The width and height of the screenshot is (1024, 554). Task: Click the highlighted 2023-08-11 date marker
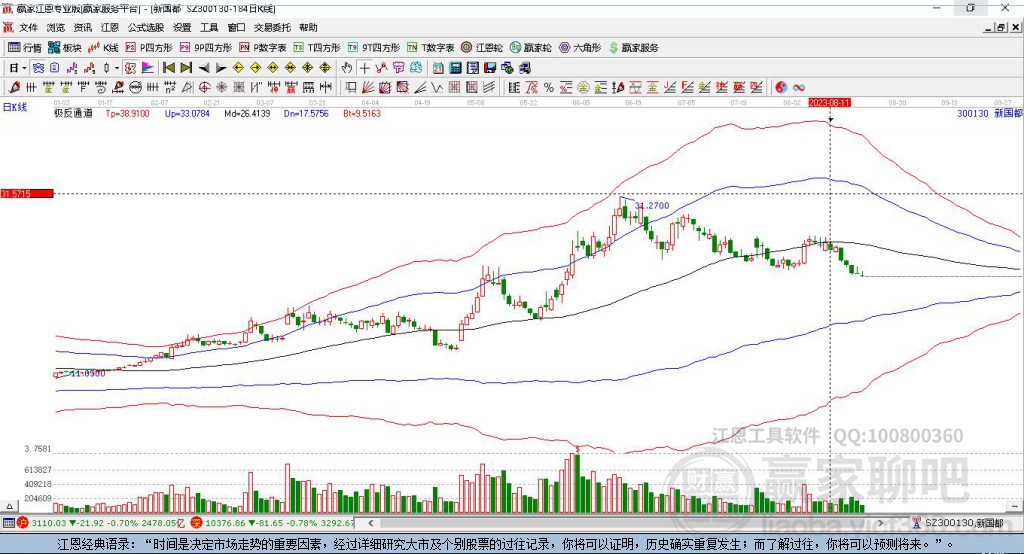pyautogui.click(x=829, y=103)
